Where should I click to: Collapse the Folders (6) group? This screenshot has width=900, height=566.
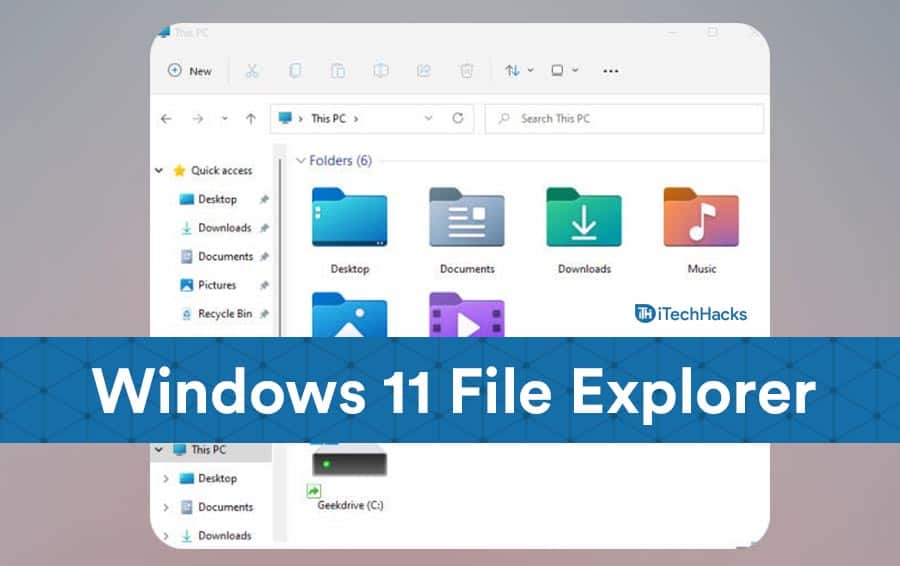300,161
